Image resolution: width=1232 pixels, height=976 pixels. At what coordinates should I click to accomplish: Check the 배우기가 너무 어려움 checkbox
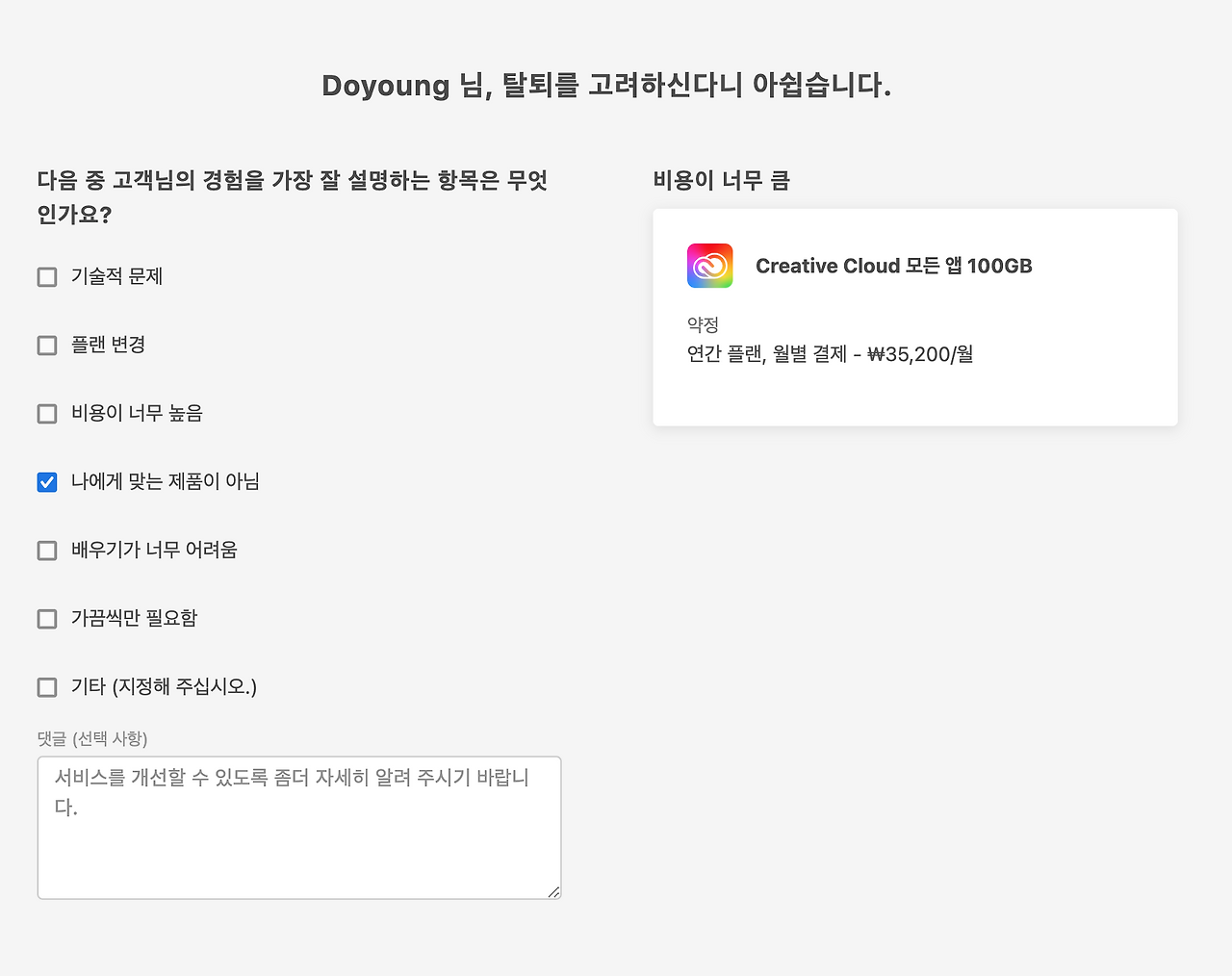pos(46,550)
